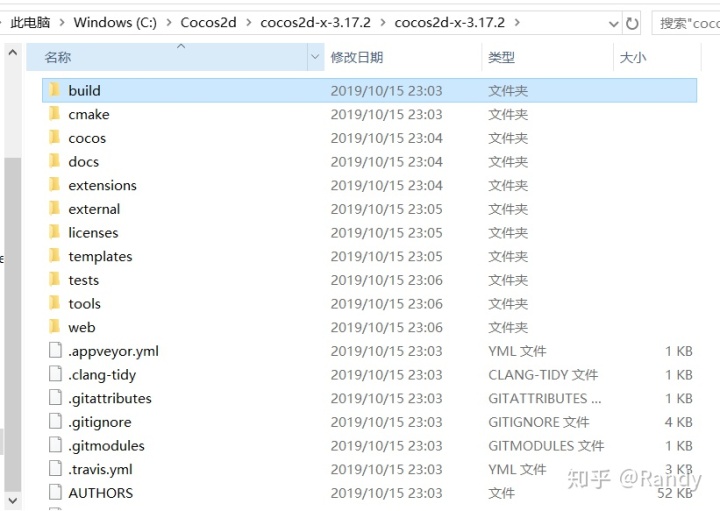
Task: Click the web folder's modified date
Action: coord(386,327)
